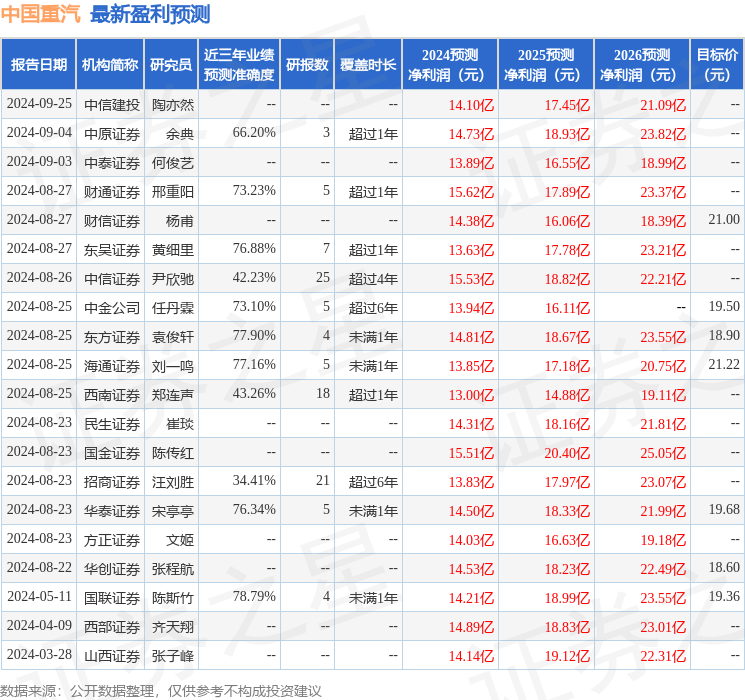Viewport: 745px width, 700px height.
Task: Select the 中泰证券 institution cell
Action: pos(112,163)
